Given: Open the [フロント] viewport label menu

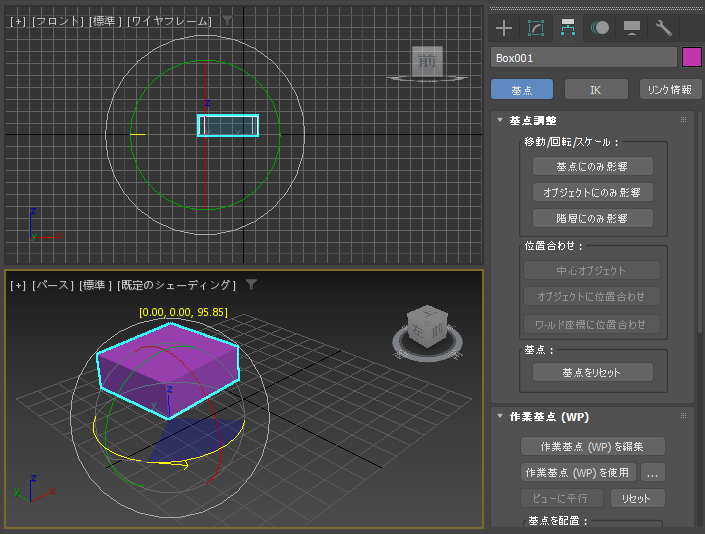Looking at the screenshot, I should click(x=58, y=21).
